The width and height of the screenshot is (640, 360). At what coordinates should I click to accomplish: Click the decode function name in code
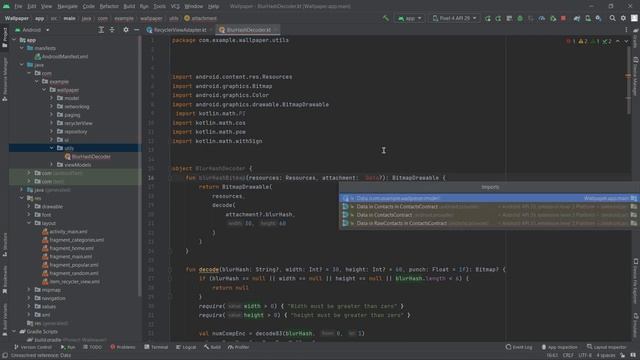pyautogui.click(x=209, y=269)
